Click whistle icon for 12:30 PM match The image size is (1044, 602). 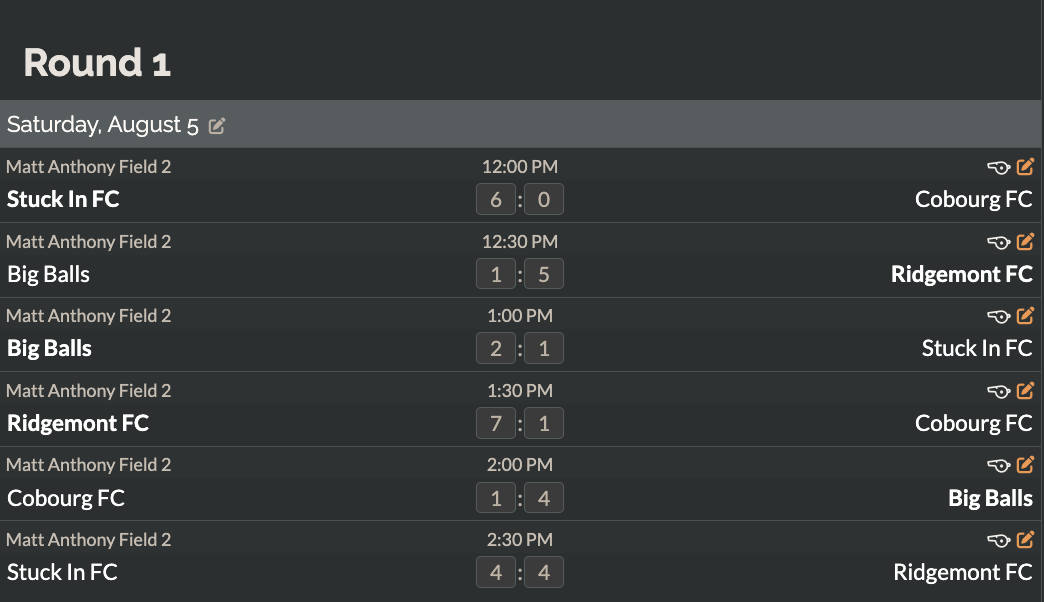click(999, 242)
